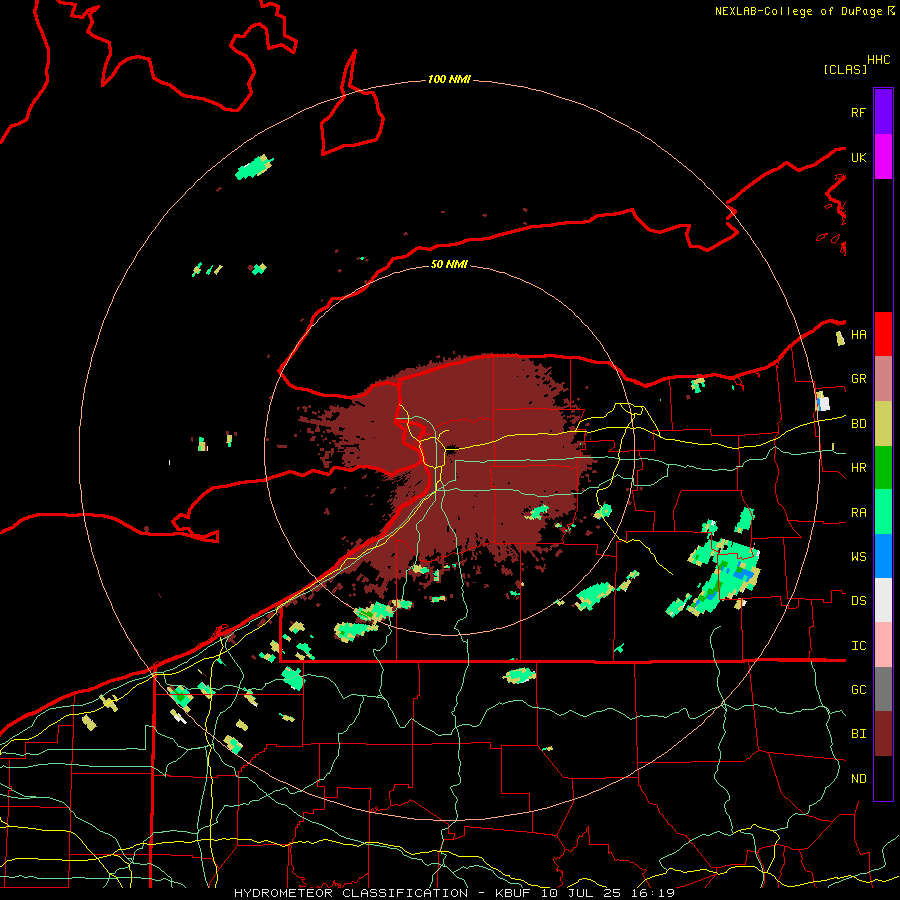Click the 10 JUL 25 date
900x900 pixels.
coord(580,893)
